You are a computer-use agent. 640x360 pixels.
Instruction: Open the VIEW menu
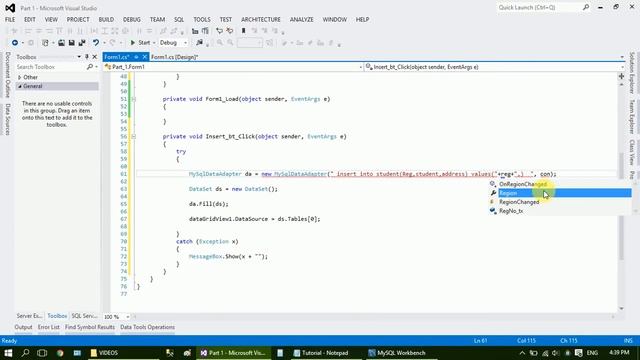[x=51, y=19]
